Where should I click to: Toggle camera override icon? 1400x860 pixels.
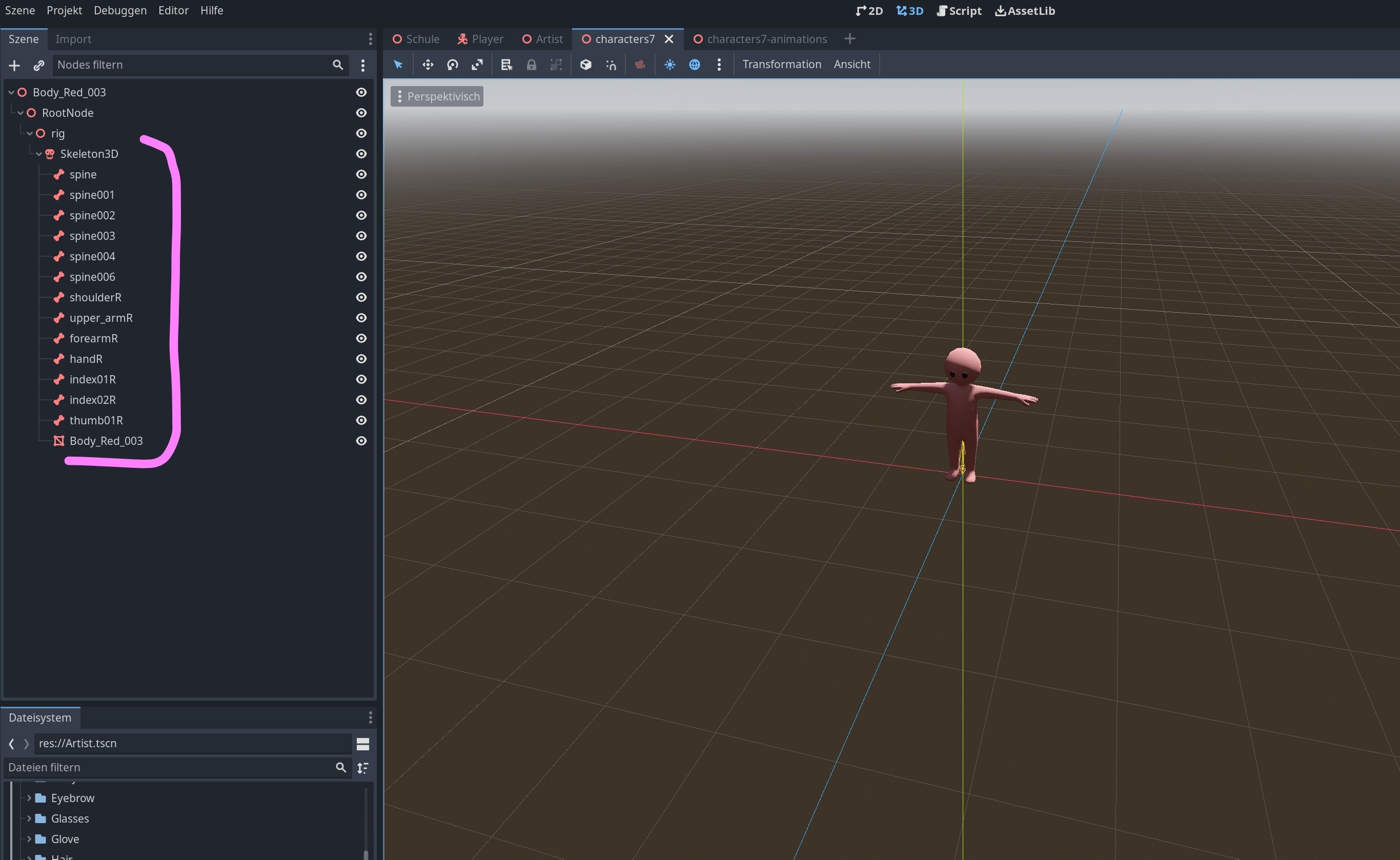[640, 64]
